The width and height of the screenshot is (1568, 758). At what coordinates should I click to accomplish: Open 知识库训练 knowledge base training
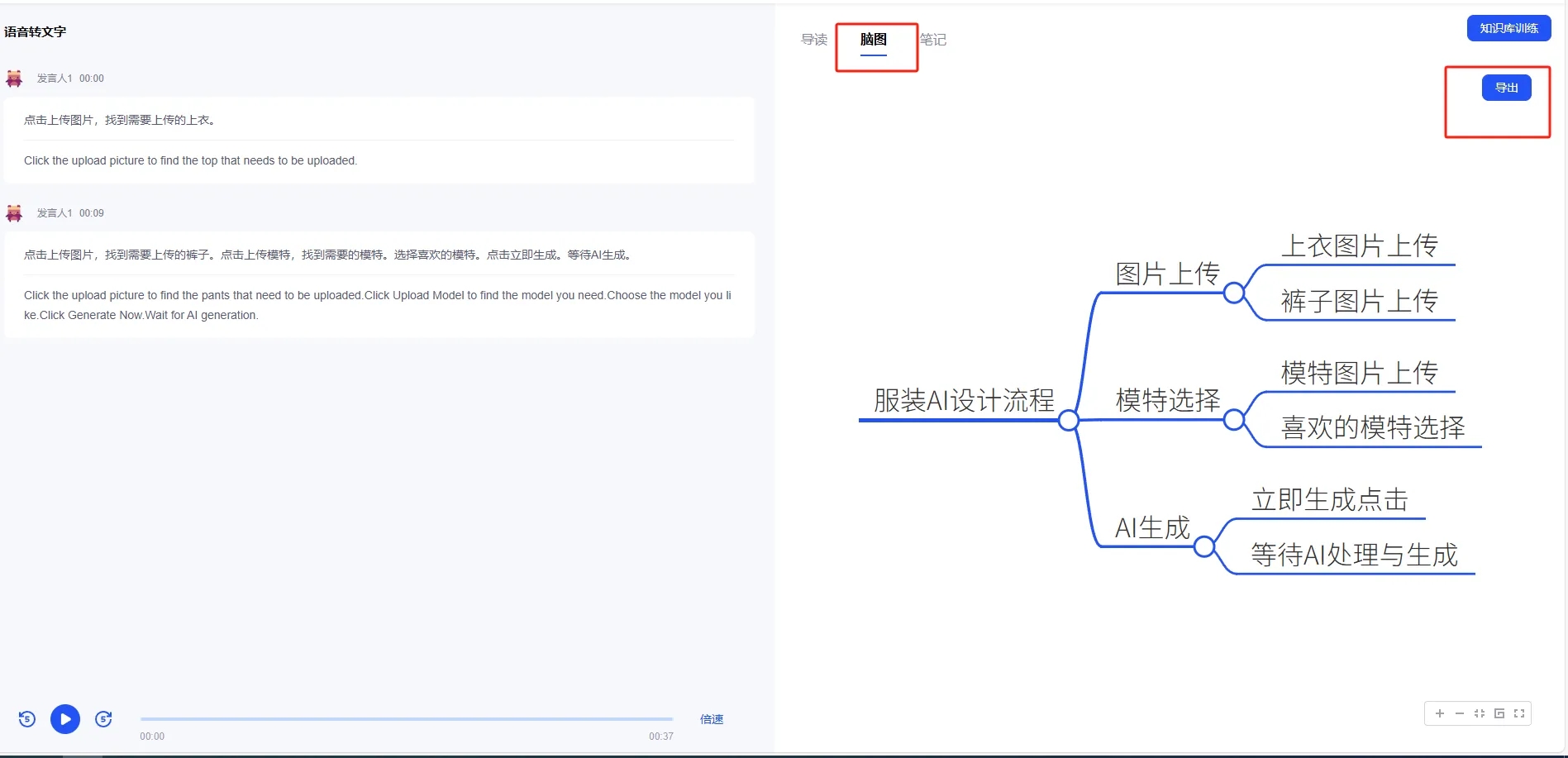point(1508,28)
